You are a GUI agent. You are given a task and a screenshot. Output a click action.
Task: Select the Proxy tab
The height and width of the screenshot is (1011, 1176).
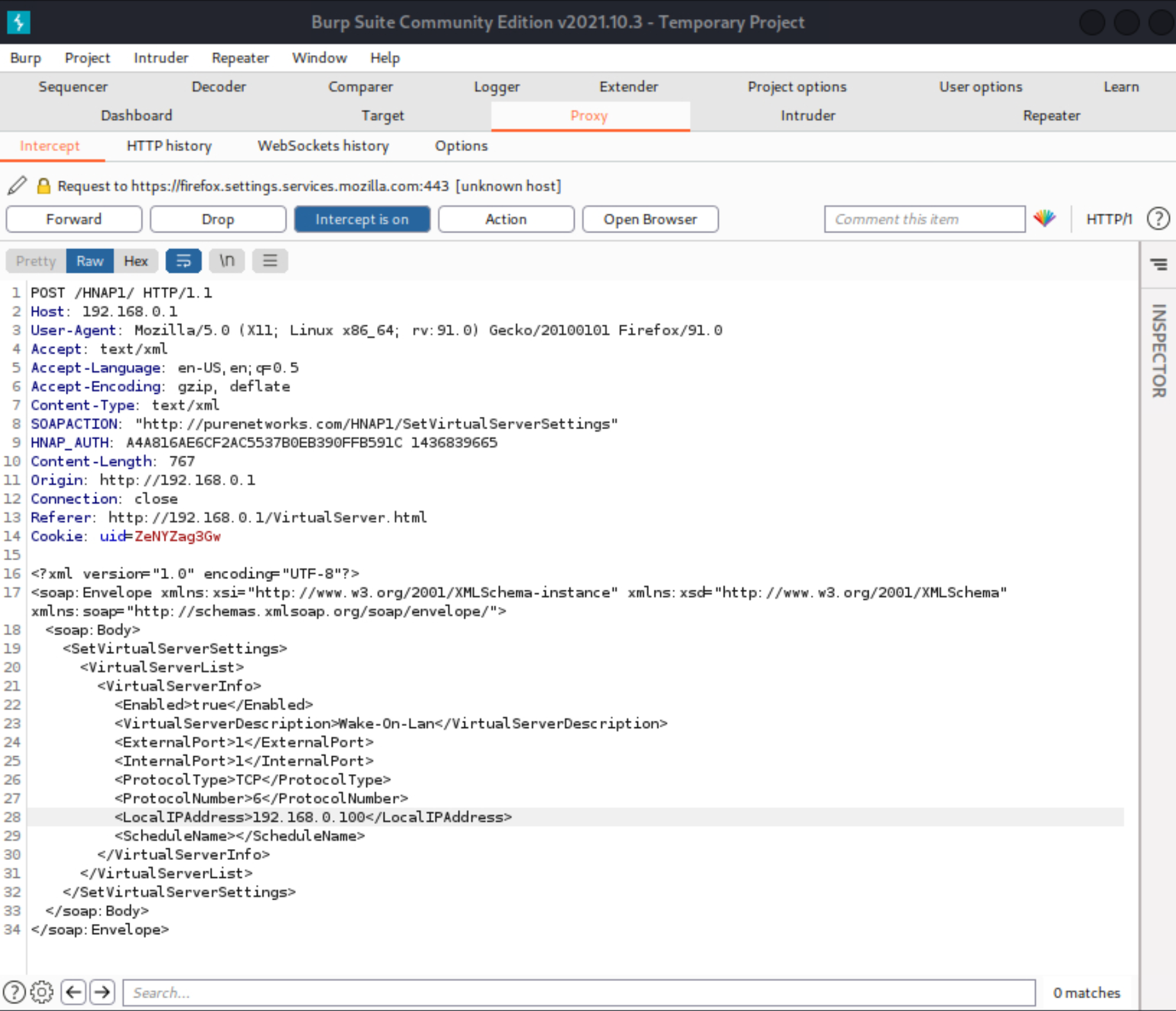(x=589, y=115)
